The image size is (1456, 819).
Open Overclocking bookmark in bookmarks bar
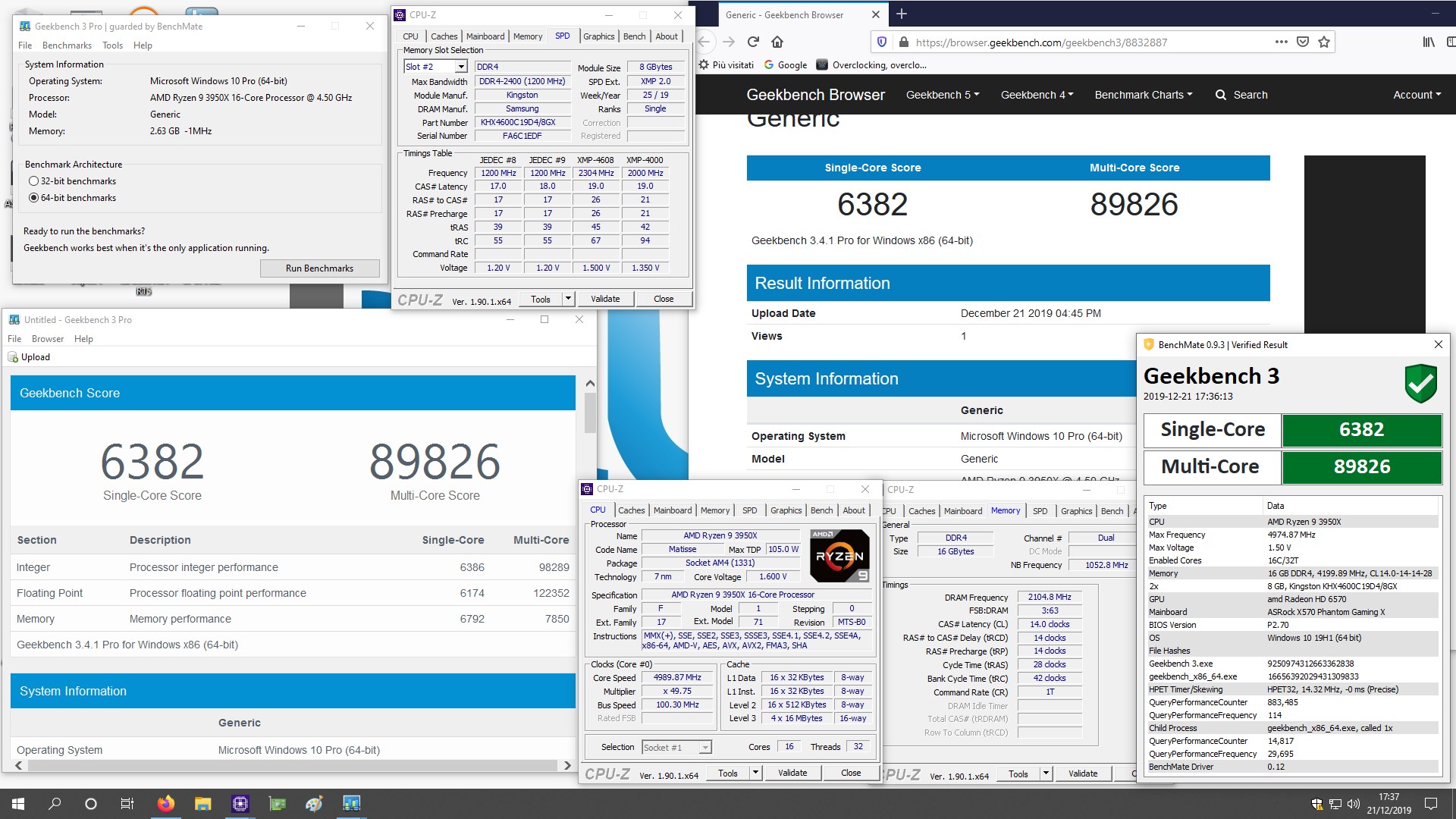click(871, 65)
